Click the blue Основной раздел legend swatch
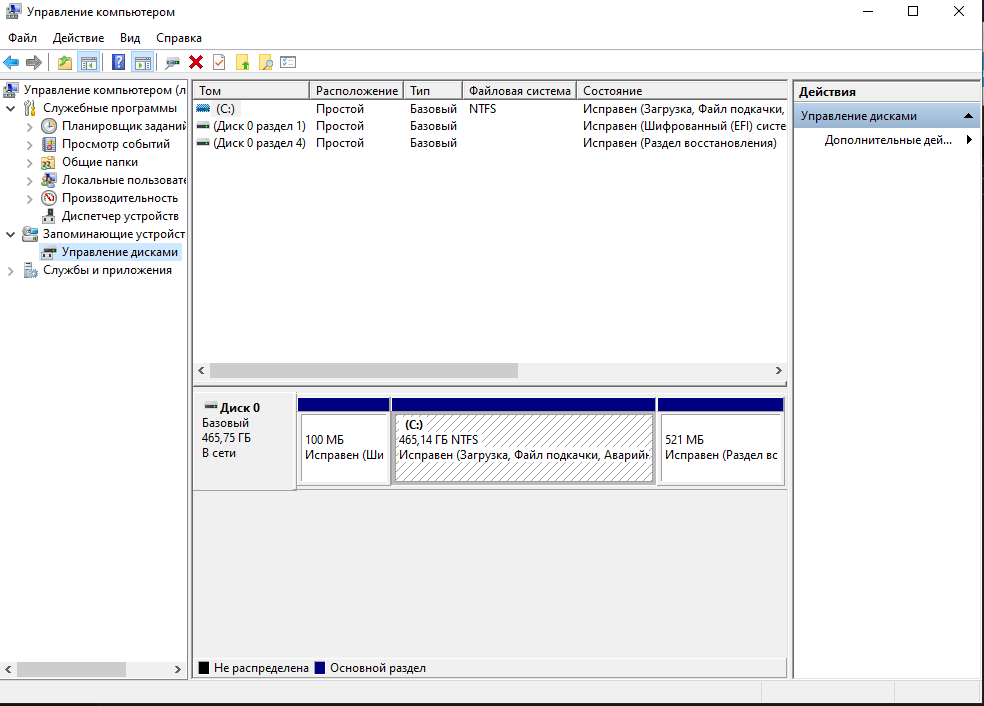 coord(320,668)
